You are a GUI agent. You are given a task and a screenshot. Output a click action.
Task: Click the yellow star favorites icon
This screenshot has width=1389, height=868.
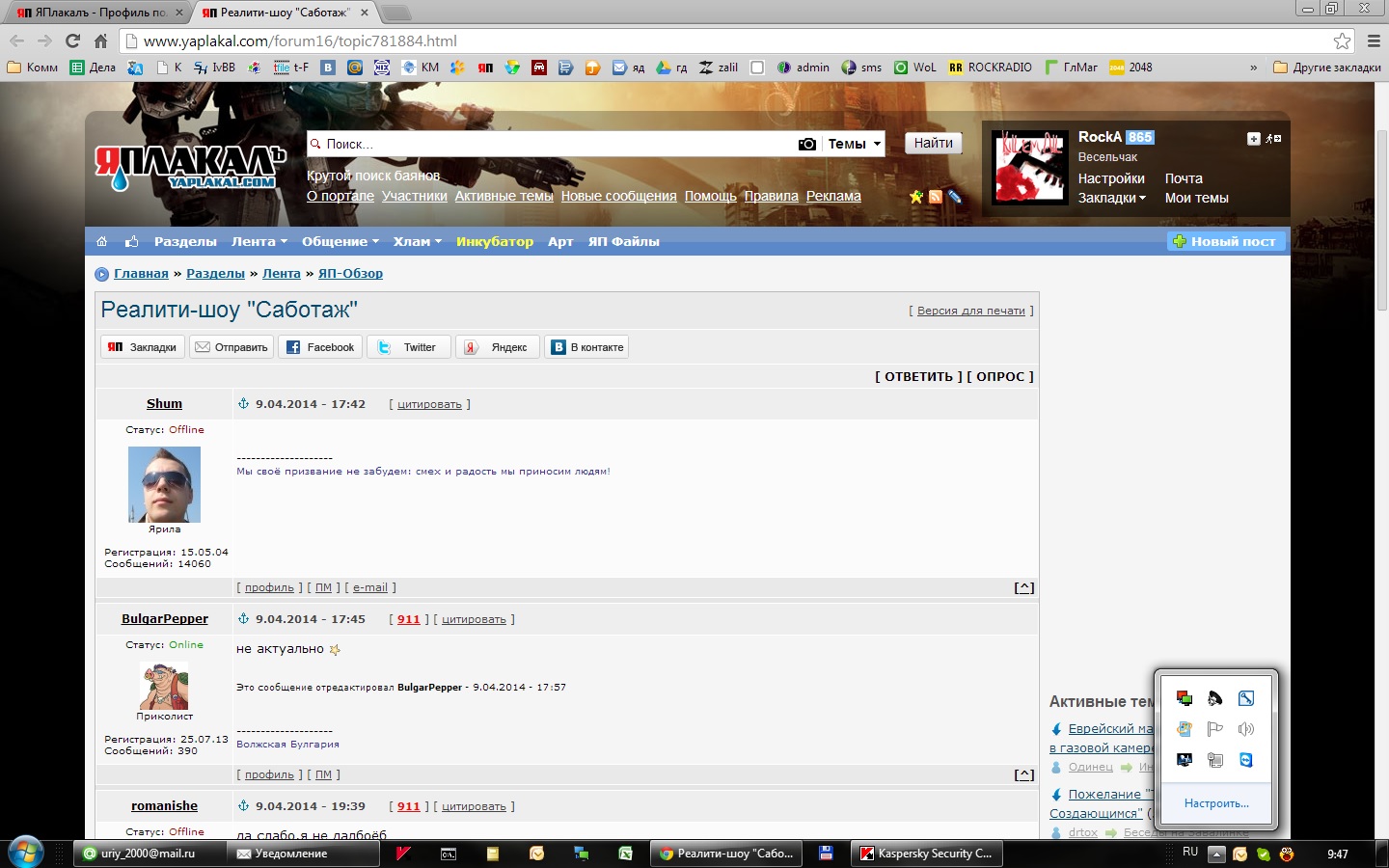click(916, 196)
